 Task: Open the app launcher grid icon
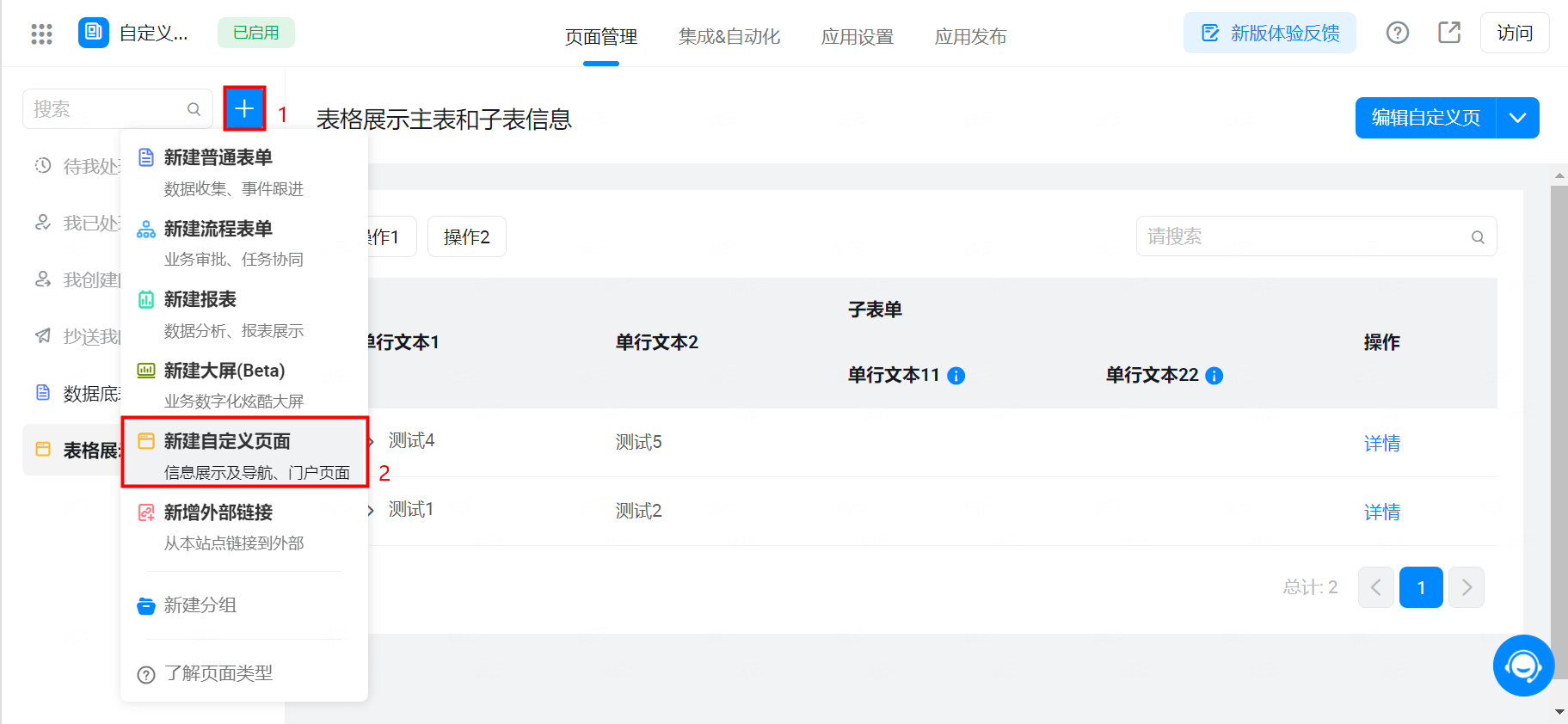pyautogui.click(x=41, y=34)
